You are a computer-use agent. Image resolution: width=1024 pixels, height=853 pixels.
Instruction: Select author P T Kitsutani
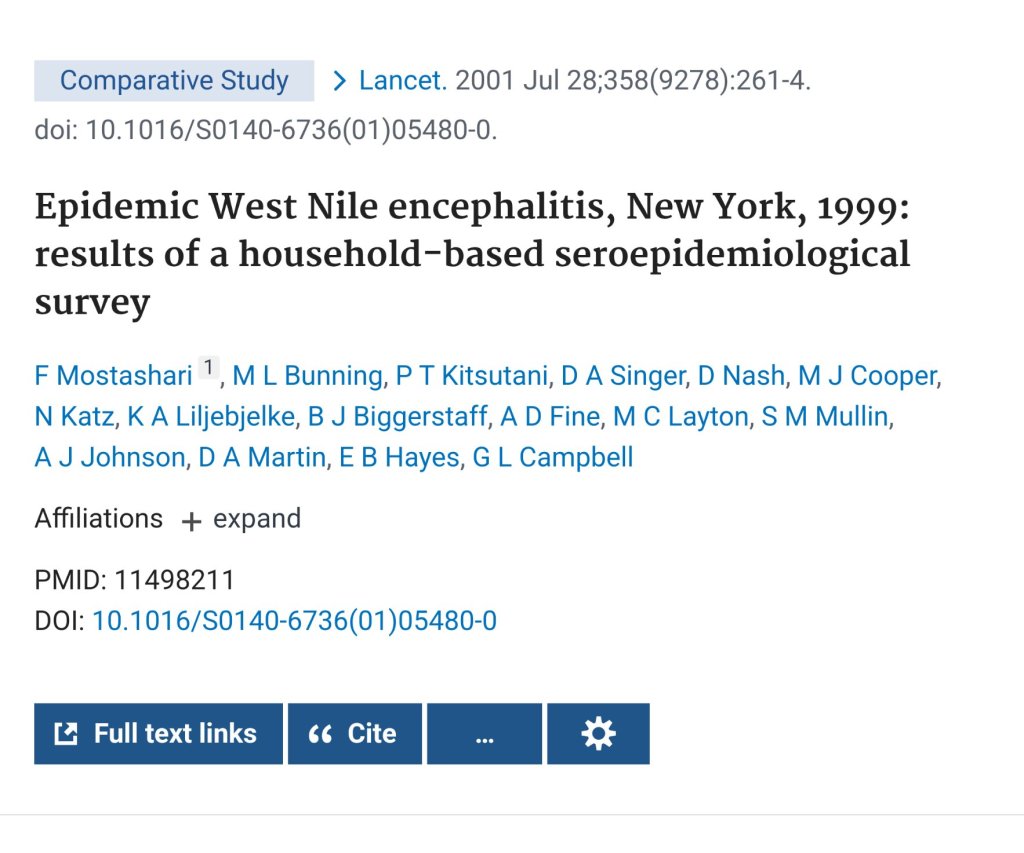pyautogui.click(x=472, y=376)
